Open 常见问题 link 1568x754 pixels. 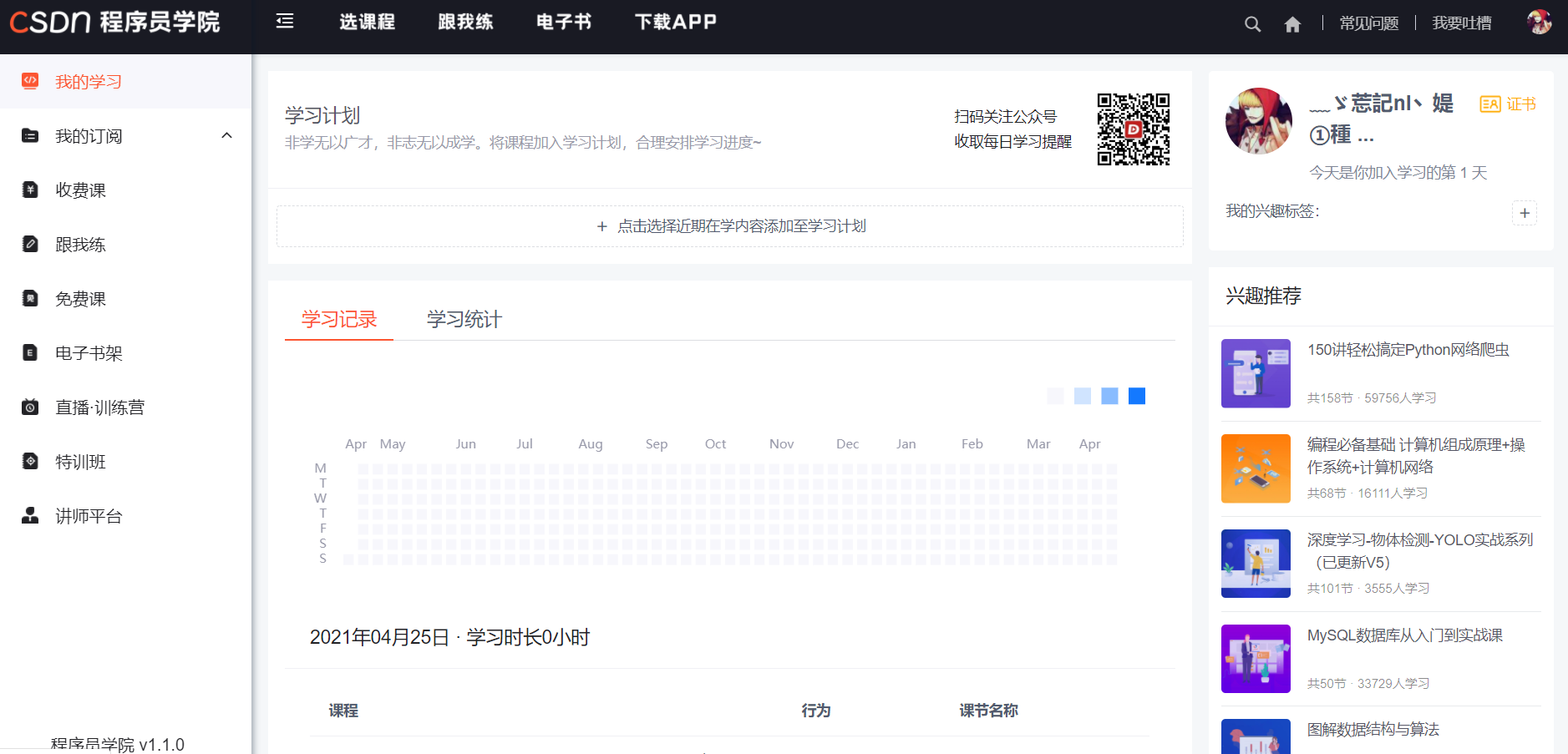pos(1369,23)
